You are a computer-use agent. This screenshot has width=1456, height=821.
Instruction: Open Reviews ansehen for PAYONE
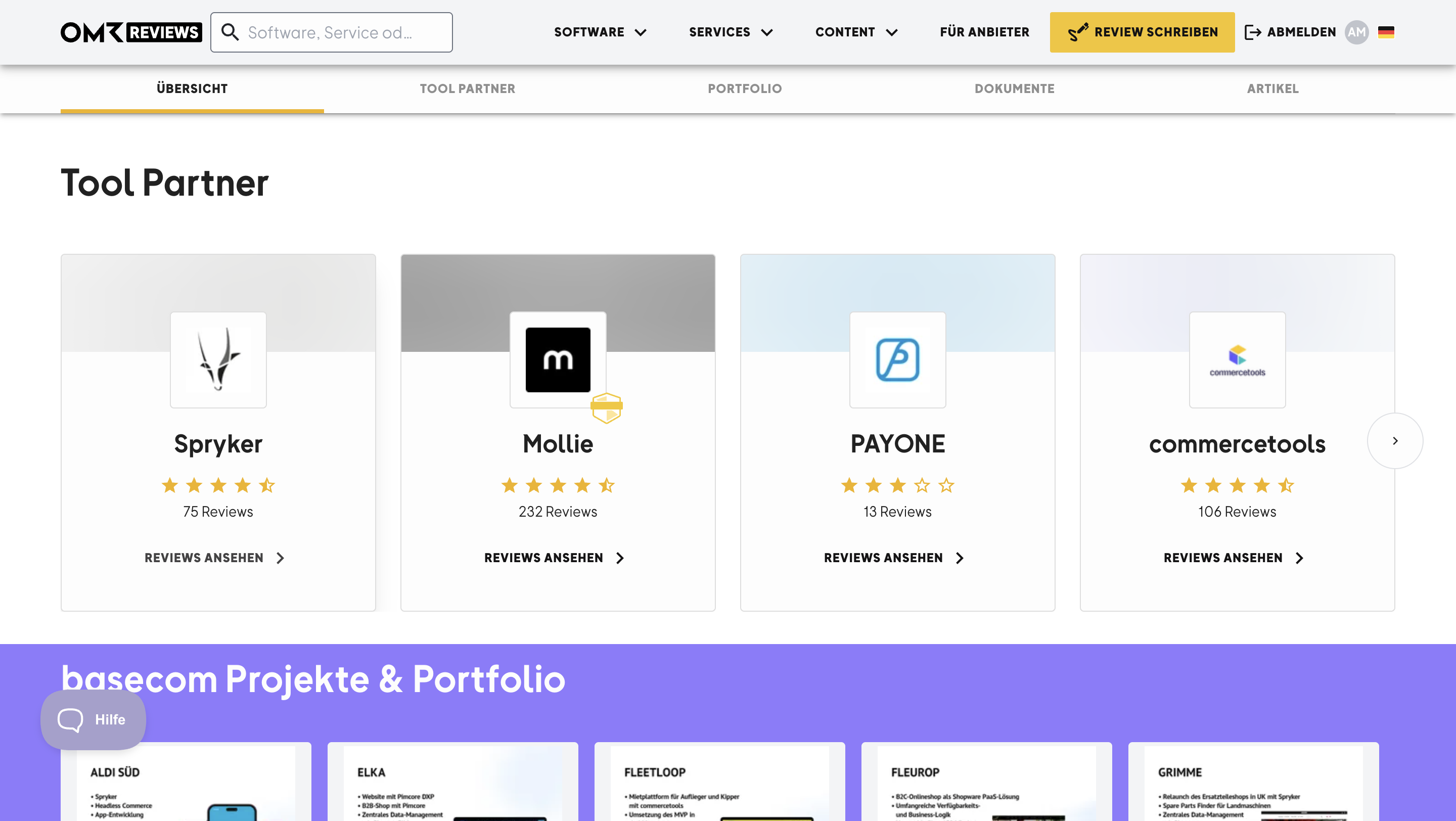[x=894, y=558]
